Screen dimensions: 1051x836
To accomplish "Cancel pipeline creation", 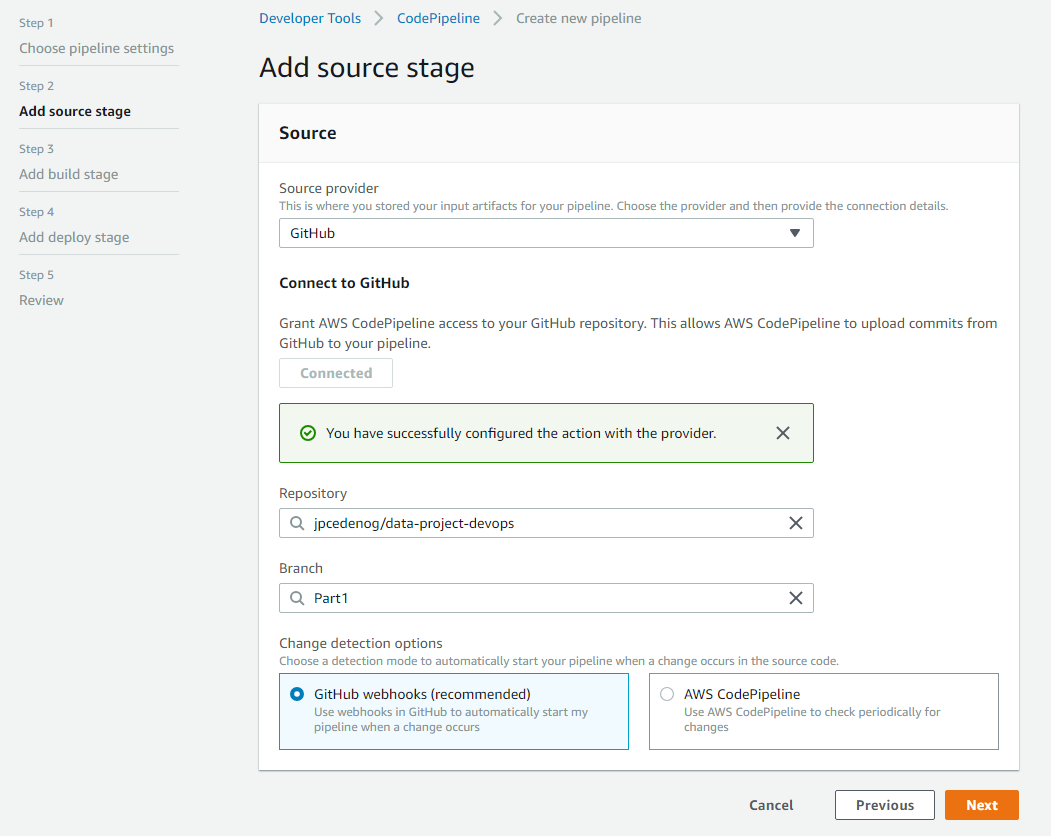I will click(x=771, y=805).
